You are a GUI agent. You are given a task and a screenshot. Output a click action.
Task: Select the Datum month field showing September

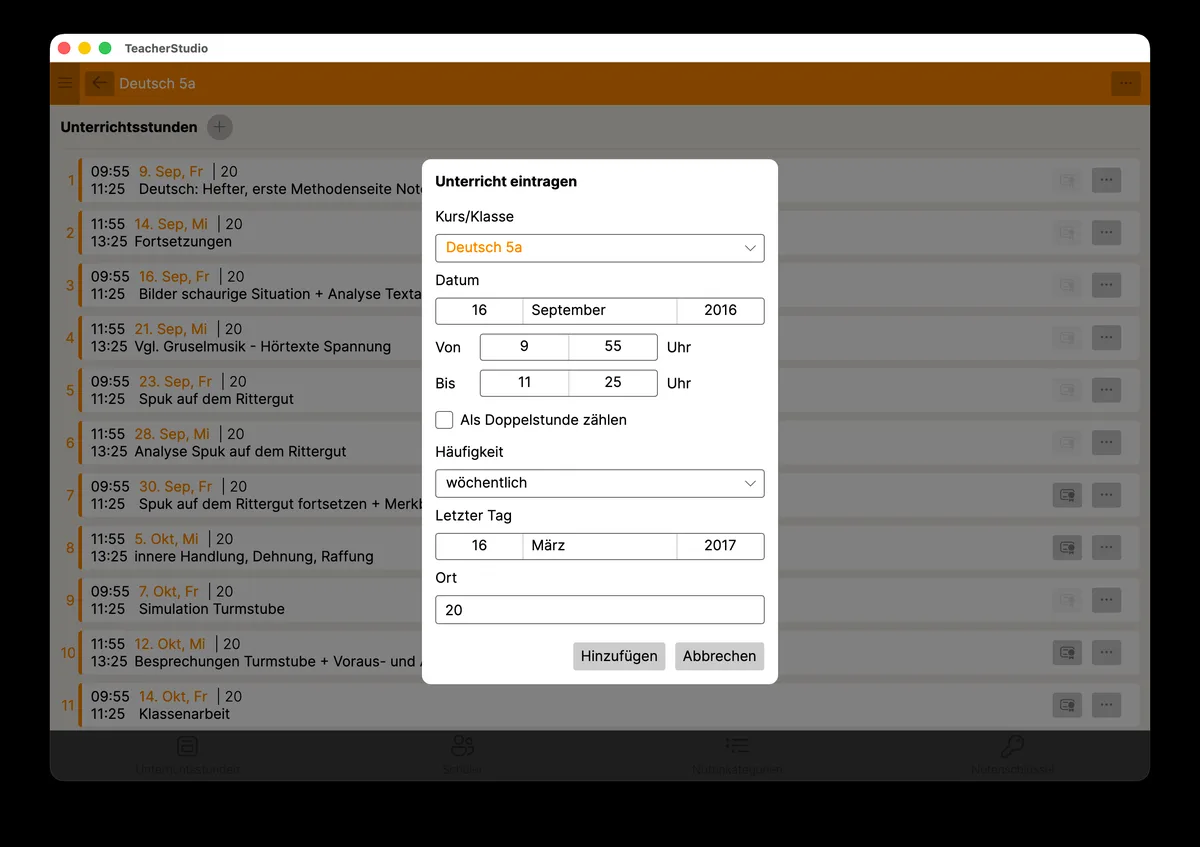coord(600,311)
